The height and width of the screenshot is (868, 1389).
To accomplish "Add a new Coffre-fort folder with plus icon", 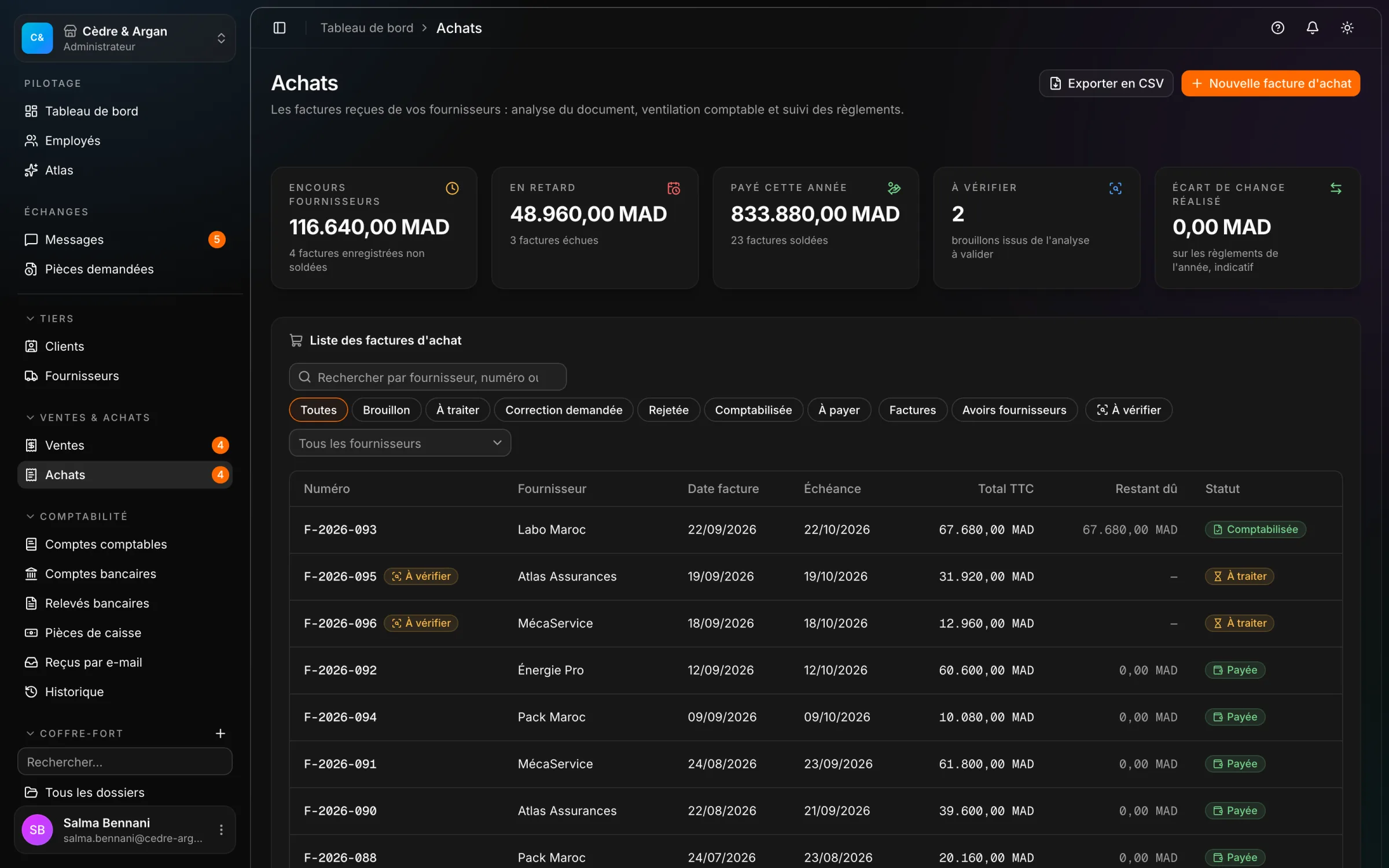I will coord(220,733).
